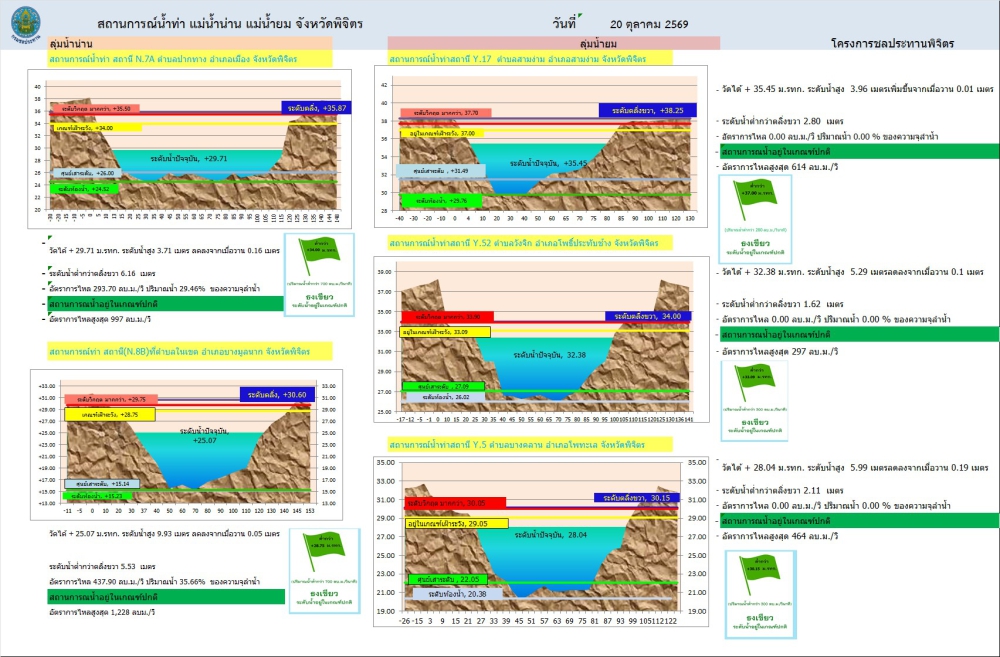Click the 'ระดับน้ำต่ำกว่าตลิ่งขวา 1.62 เมตร' line

click(x=782, y=304)
